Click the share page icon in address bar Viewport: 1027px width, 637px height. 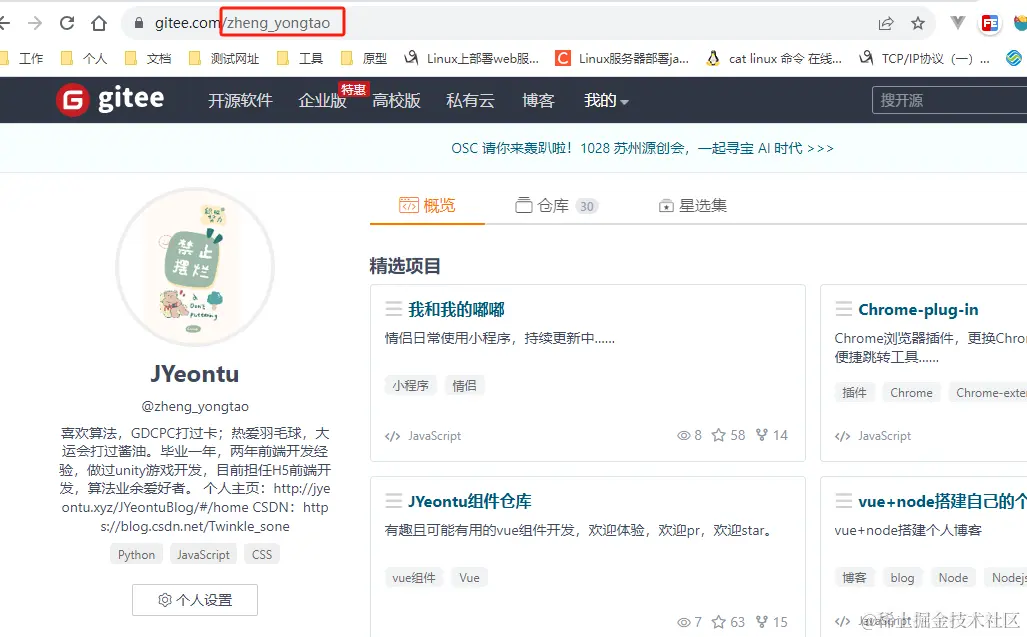click(x=886, y=24)
